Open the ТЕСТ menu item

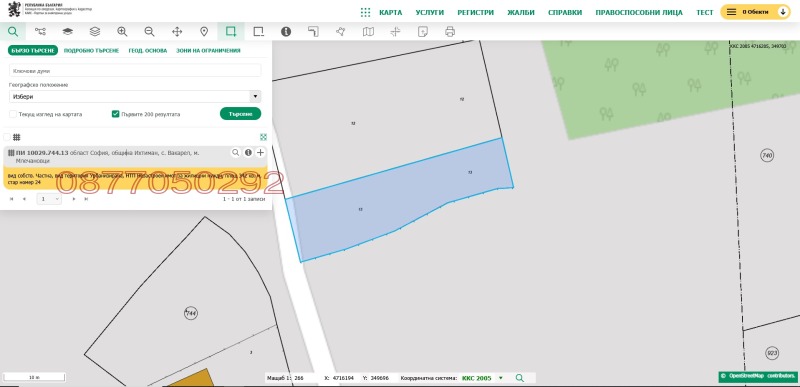705,12
